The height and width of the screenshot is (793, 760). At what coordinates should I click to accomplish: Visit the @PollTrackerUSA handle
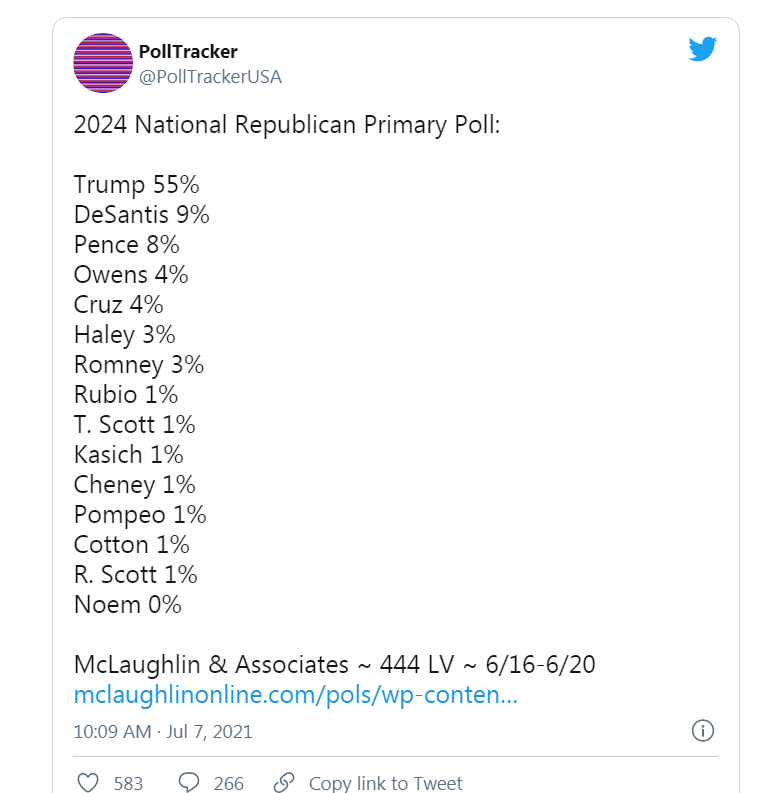tap(210, 77)
